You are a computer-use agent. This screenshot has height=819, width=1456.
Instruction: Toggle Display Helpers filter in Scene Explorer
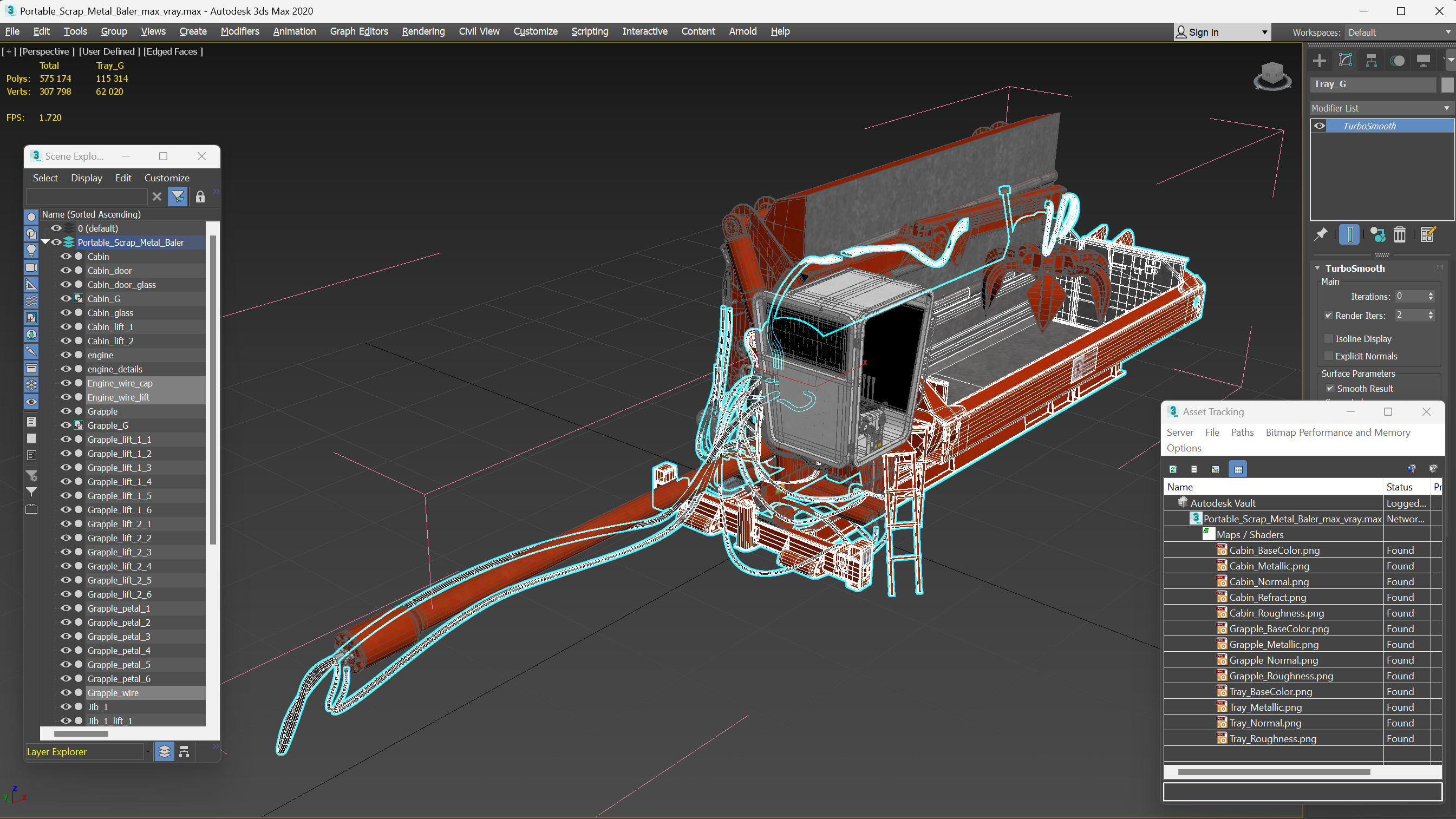tap(31, 284)
